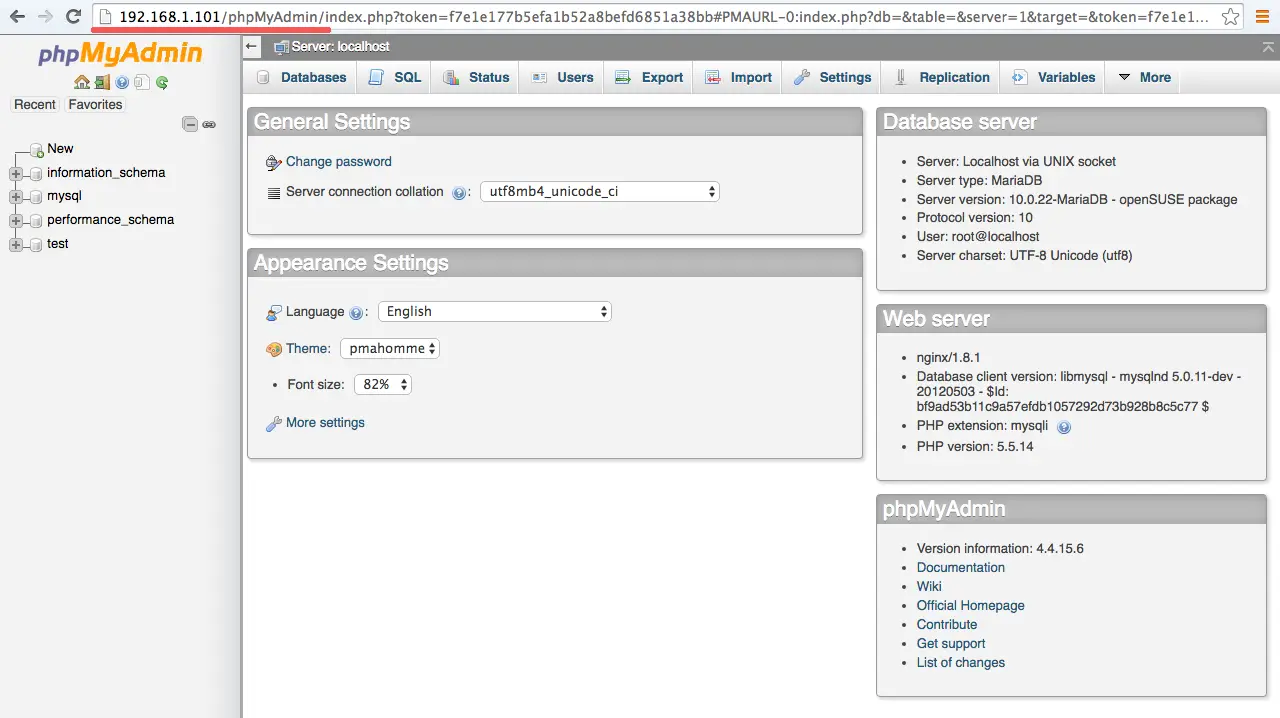Screen dimensions: 1280x718
Task: Click the Collapse all minus icon in navigation
Action: (190, 125)
